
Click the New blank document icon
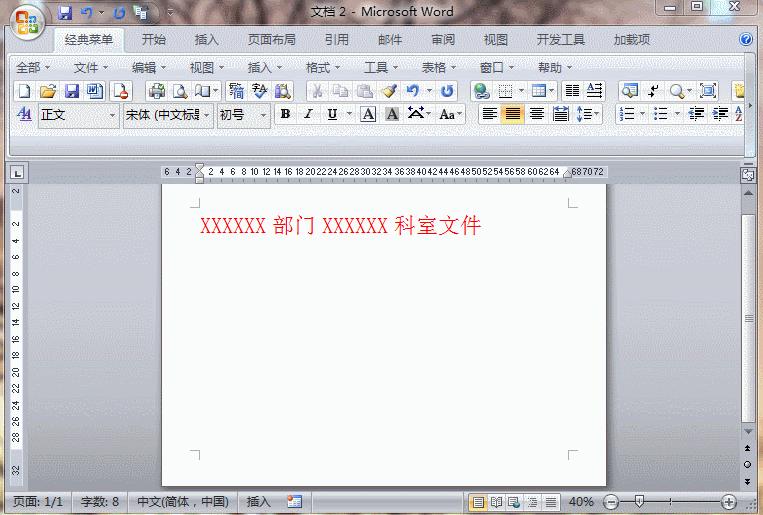(24, 91)
